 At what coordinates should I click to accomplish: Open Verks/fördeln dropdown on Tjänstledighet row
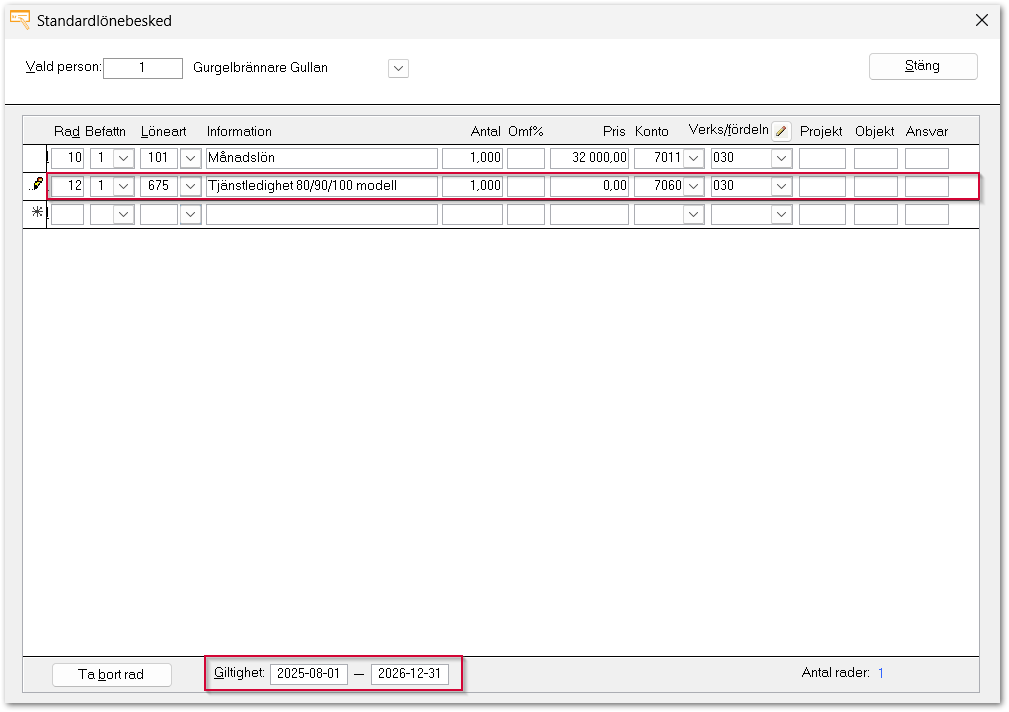(x=781, y=186)
